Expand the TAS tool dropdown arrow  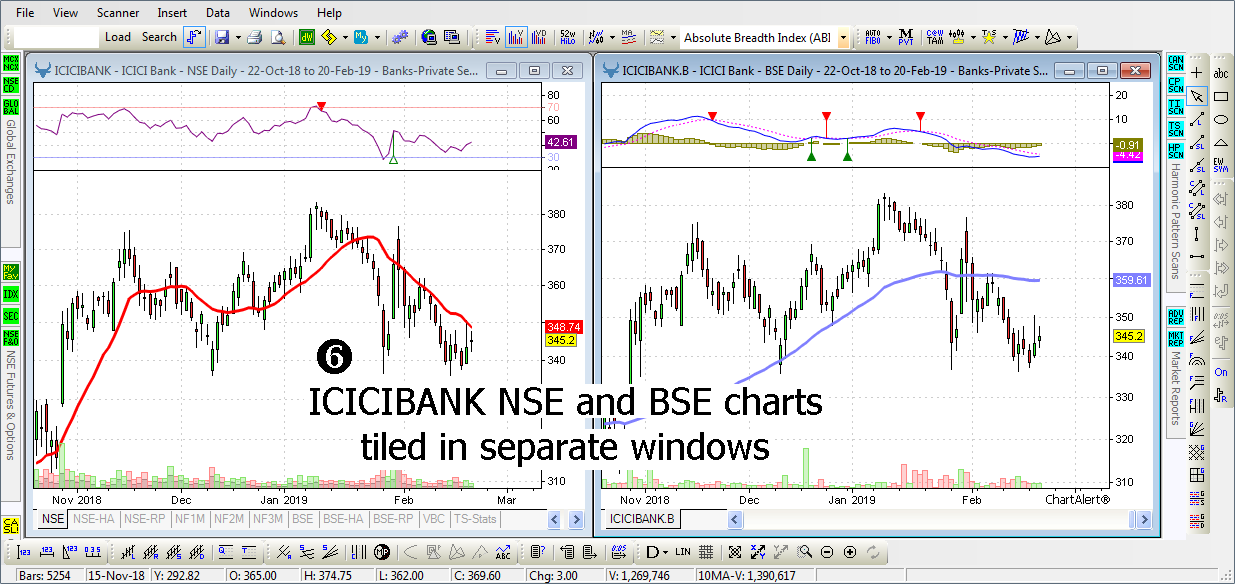pos(1003,37)
